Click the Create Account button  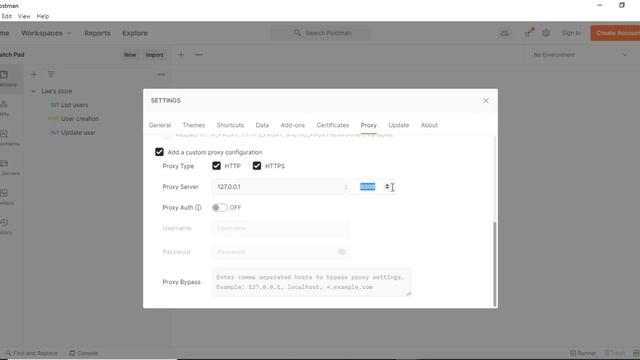[615, 33]
